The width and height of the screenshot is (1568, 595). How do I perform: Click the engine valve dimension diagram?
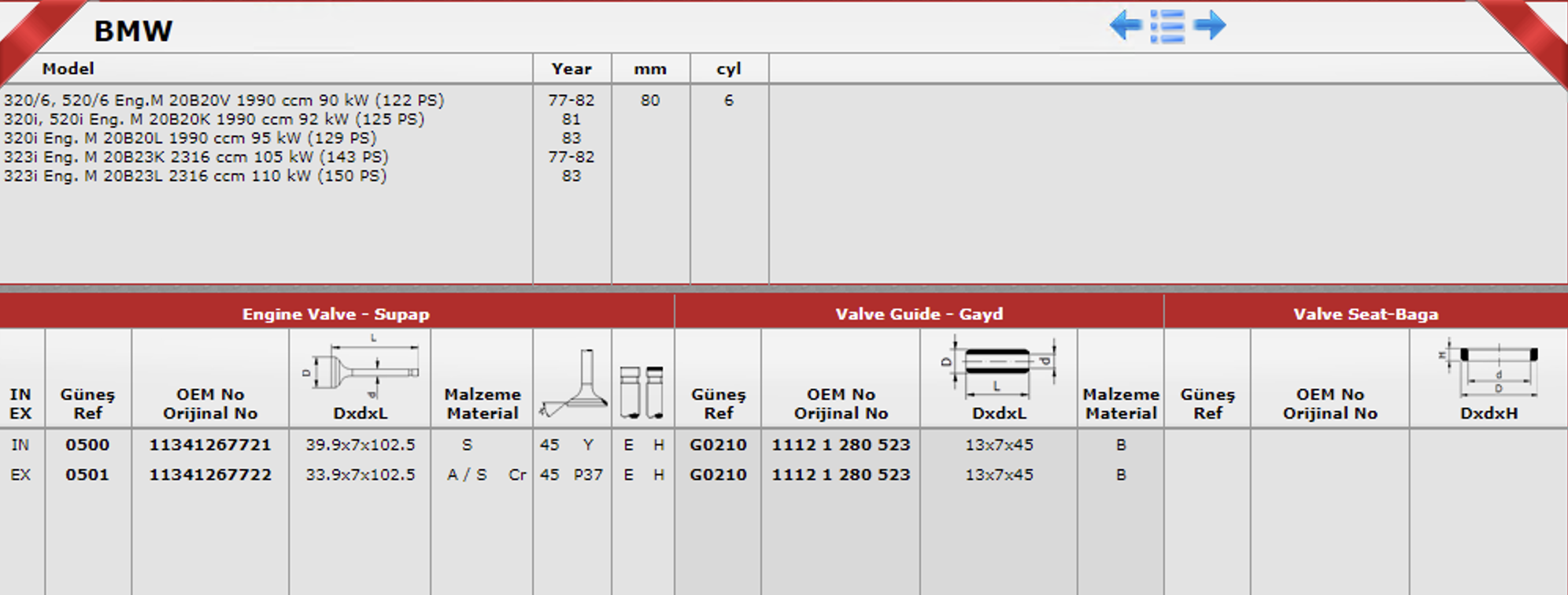361,367
